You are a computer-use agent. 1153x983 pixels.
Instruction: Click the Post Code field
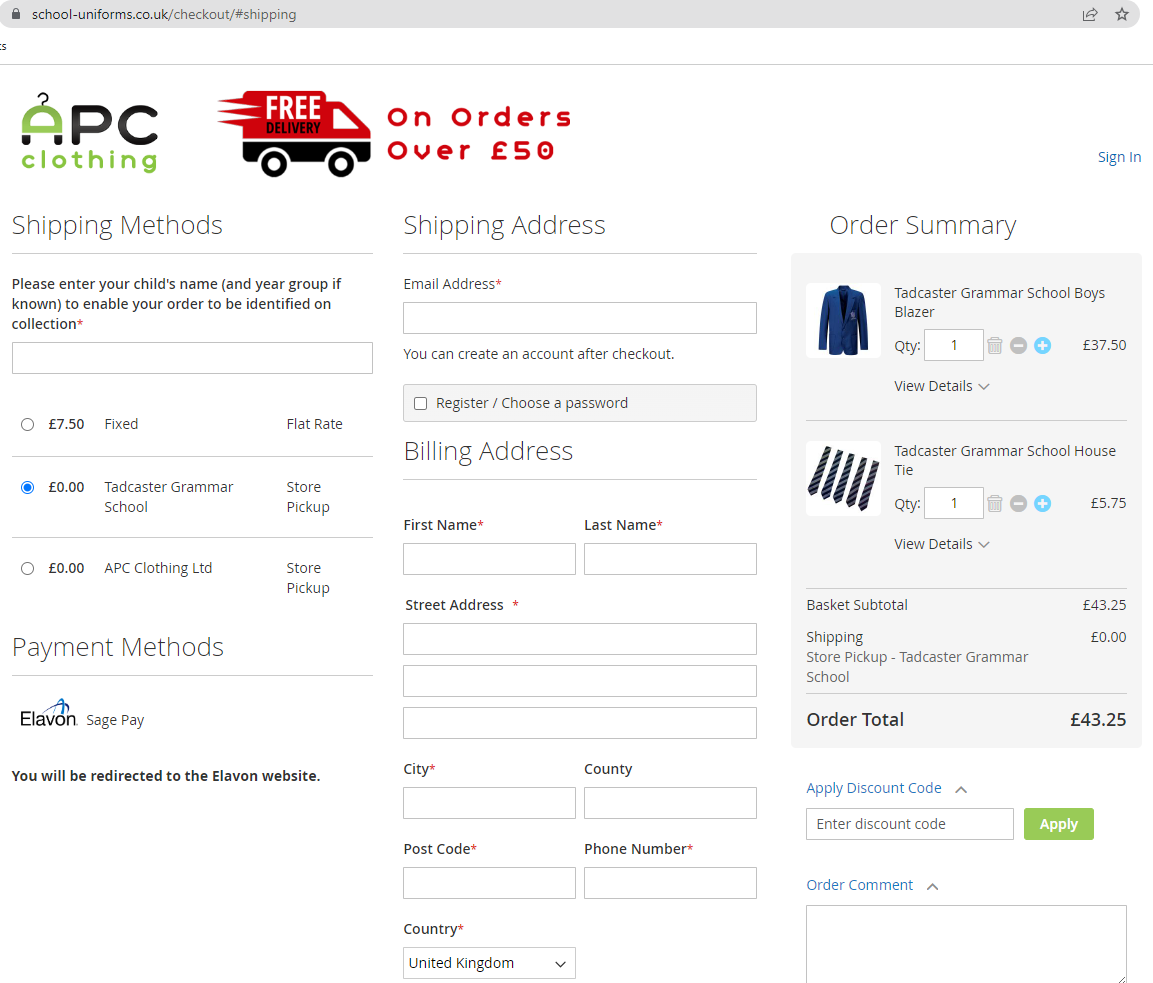click(x=489, y=883)
